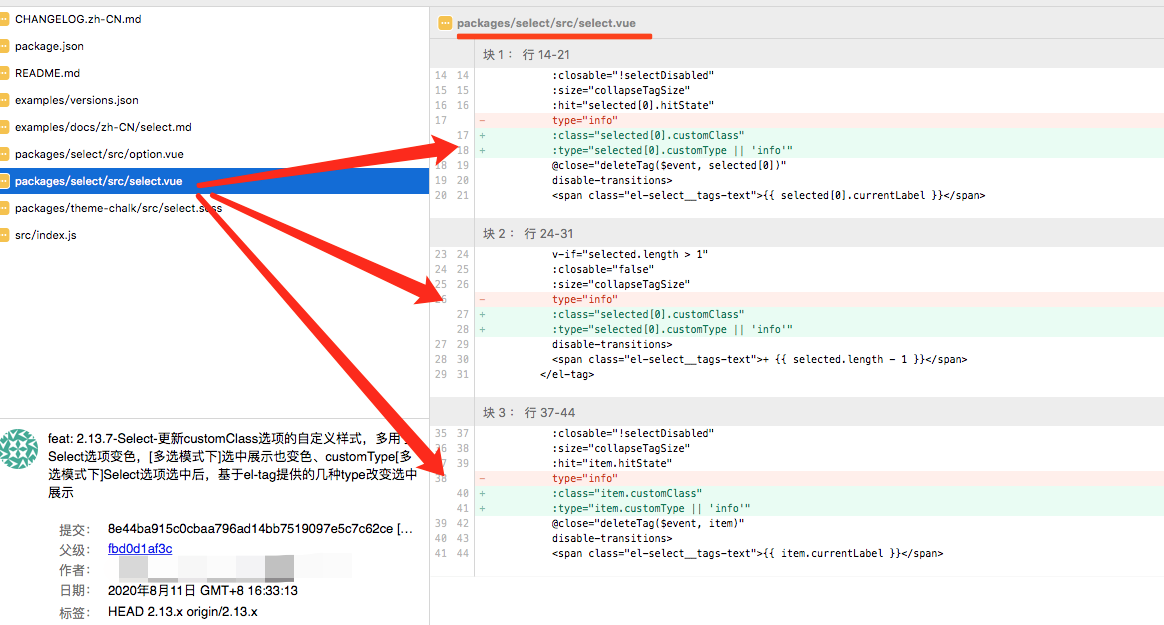Click line @close="deleteTag($event, item)"
The image size is (1164, 625).
pyautogui.click(x=647, y=523)
